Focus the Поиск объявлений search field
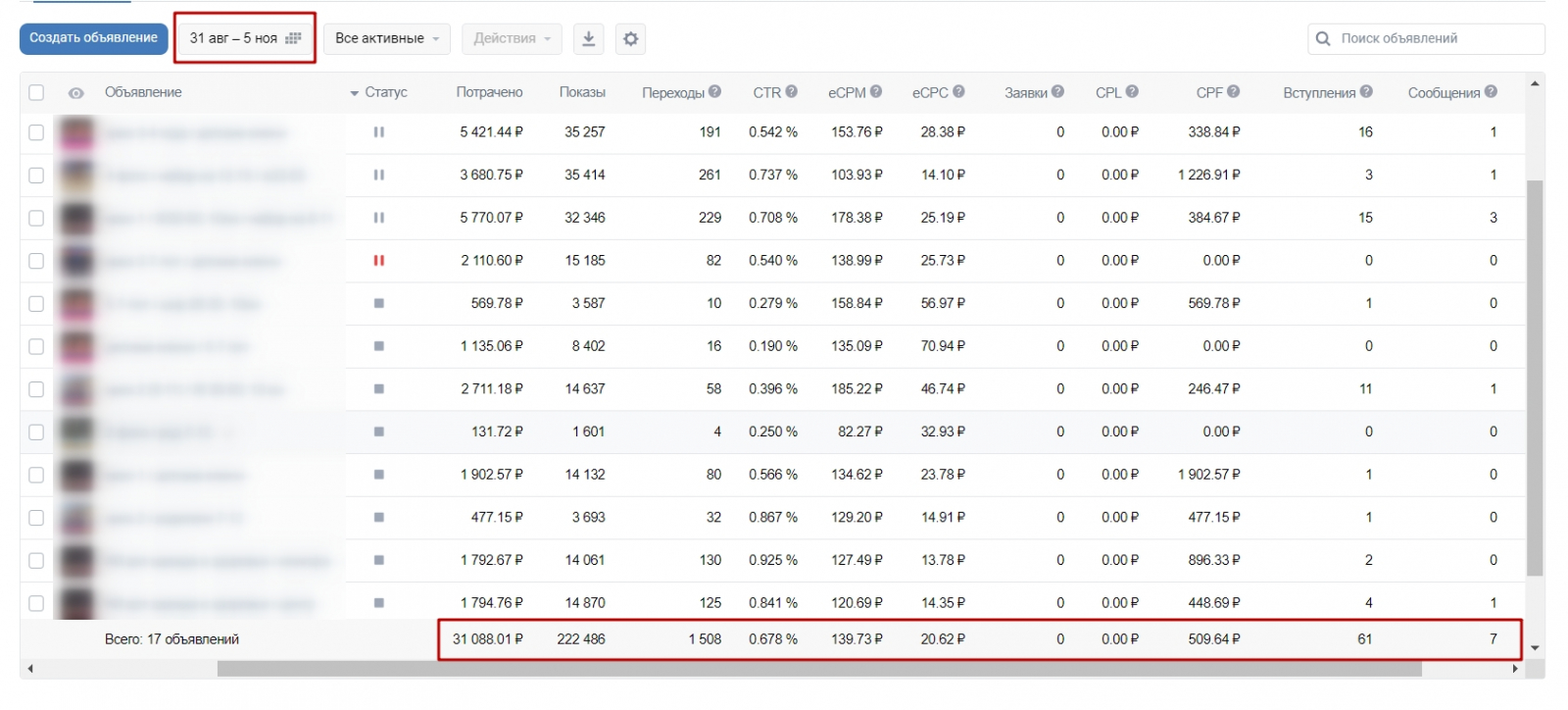Screen dimensions: 1568x710 click(x=1436, y=38)
